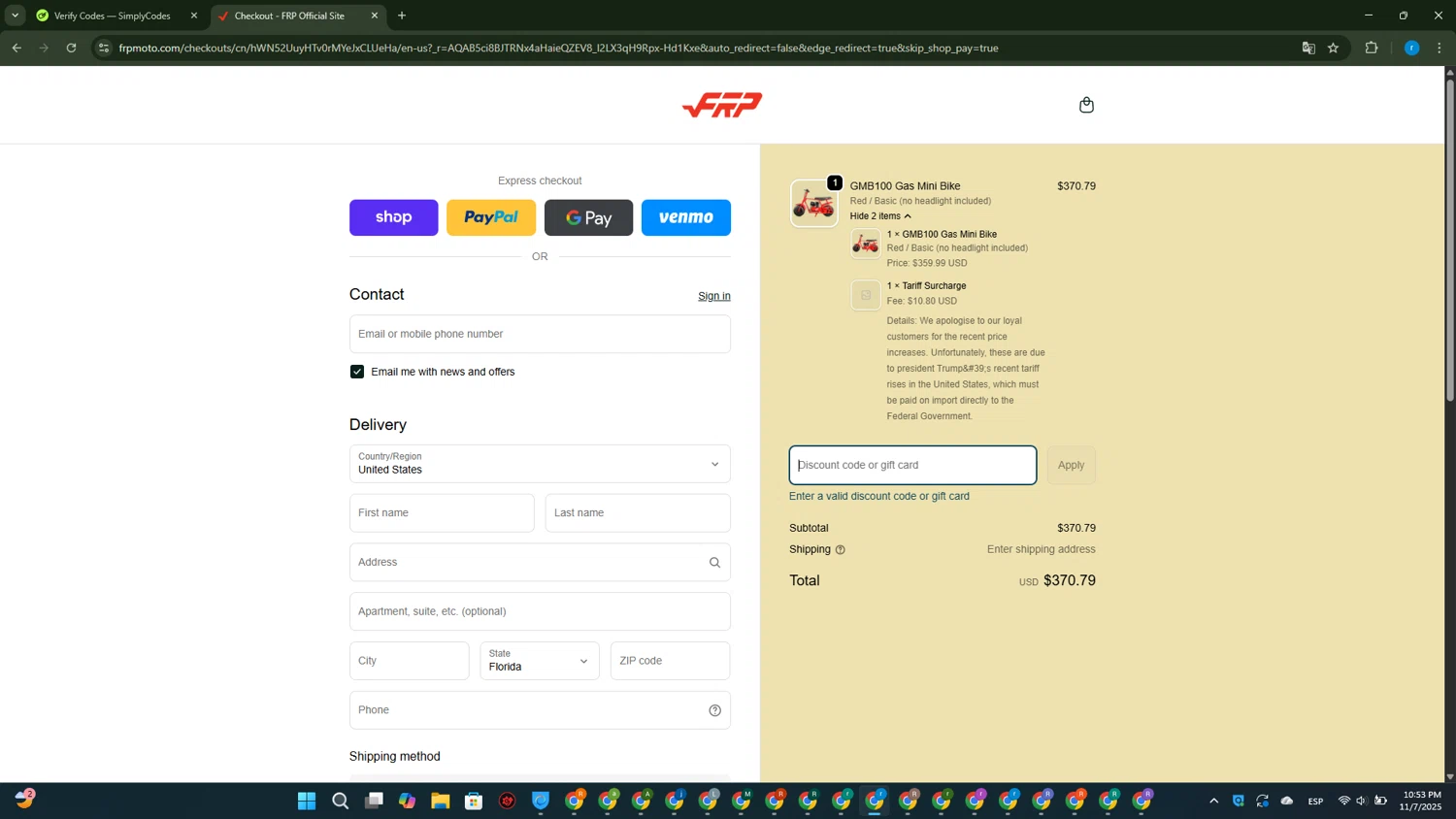Check out with Venmo
Viewport: 1456px width, 819px height.
685,217
